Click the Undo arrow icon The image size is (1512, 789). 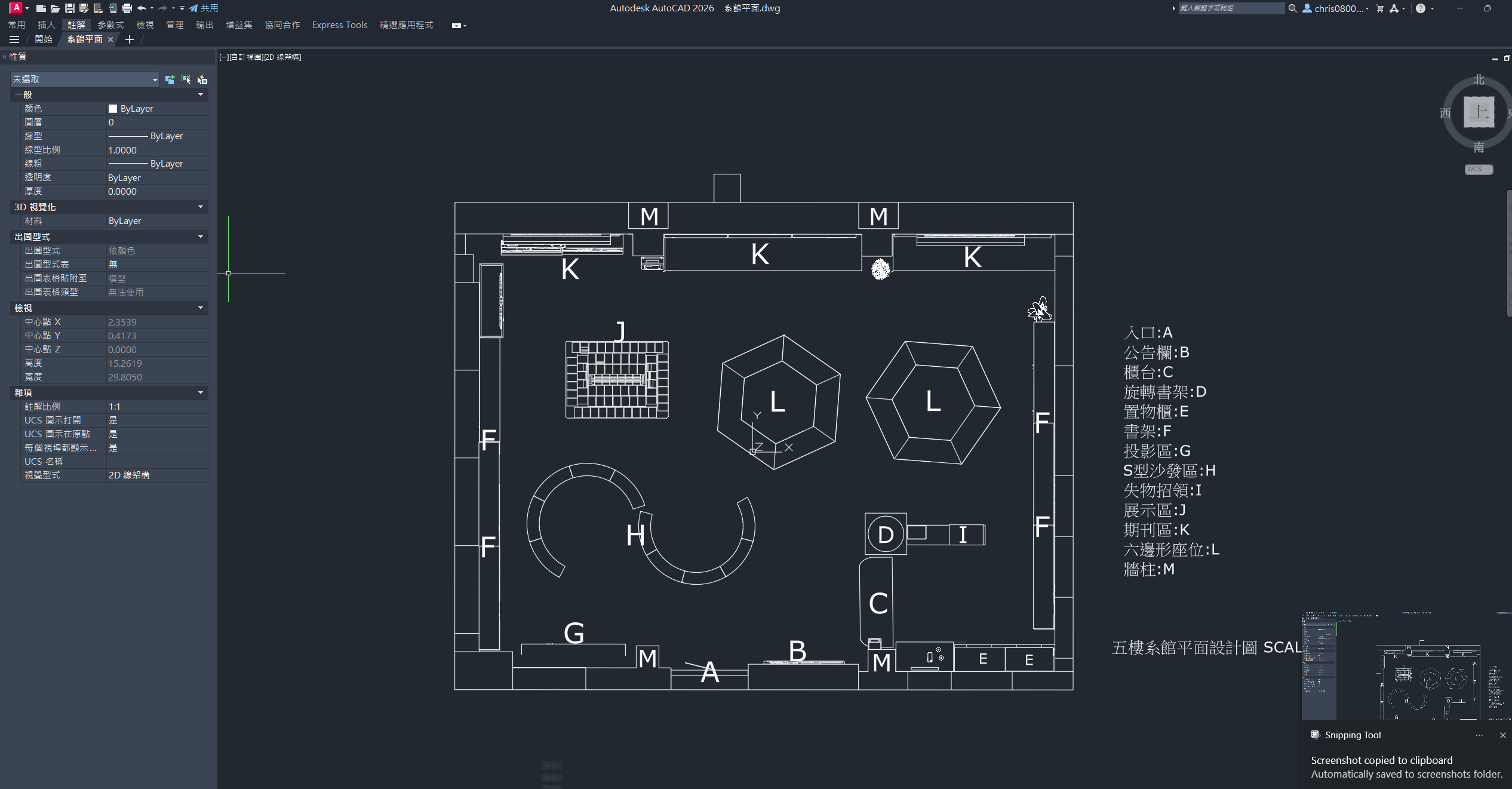[142, 8]
